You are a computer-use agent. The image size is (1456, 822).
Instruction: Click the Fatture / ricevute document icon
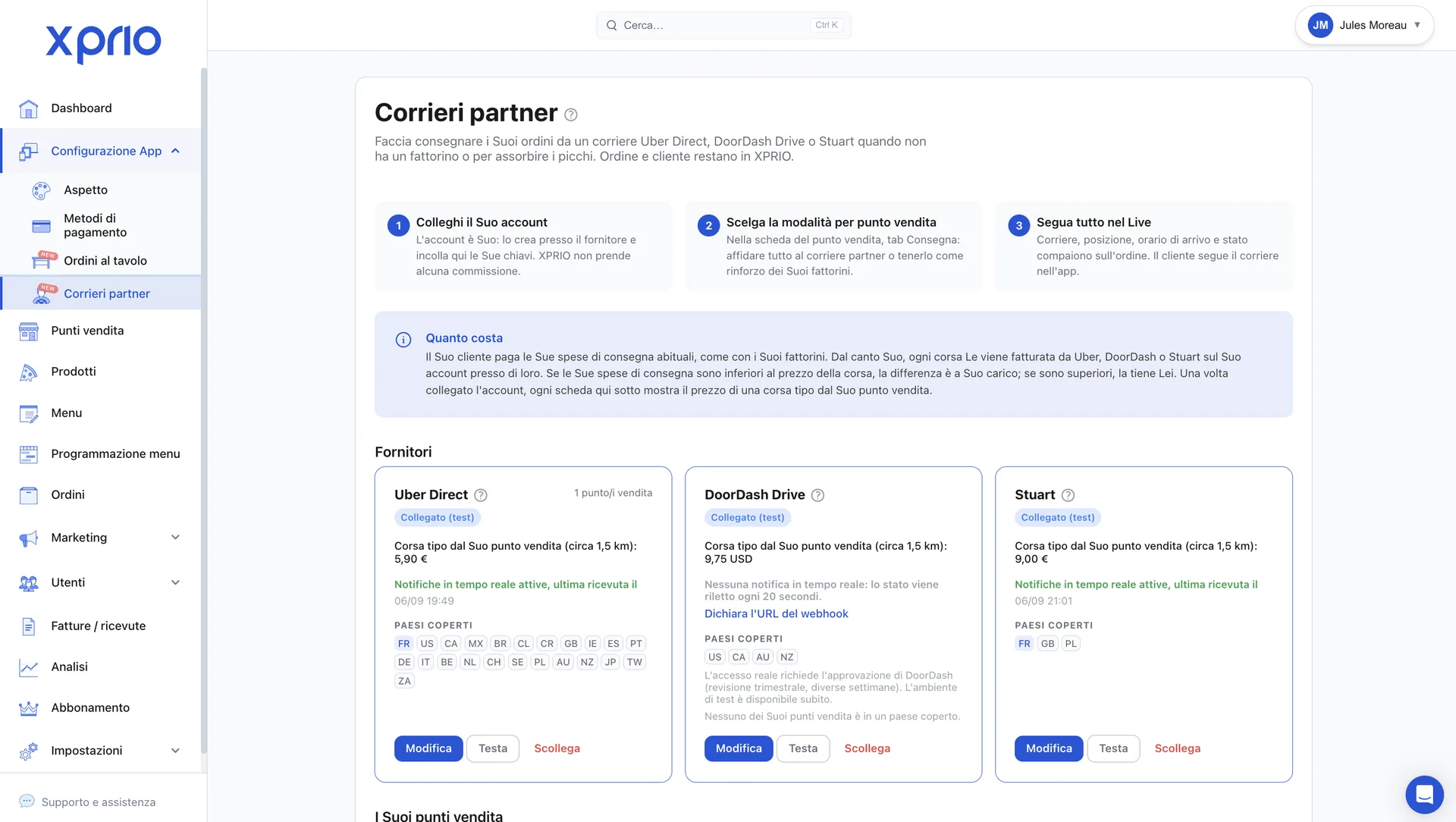click(29, 626)
